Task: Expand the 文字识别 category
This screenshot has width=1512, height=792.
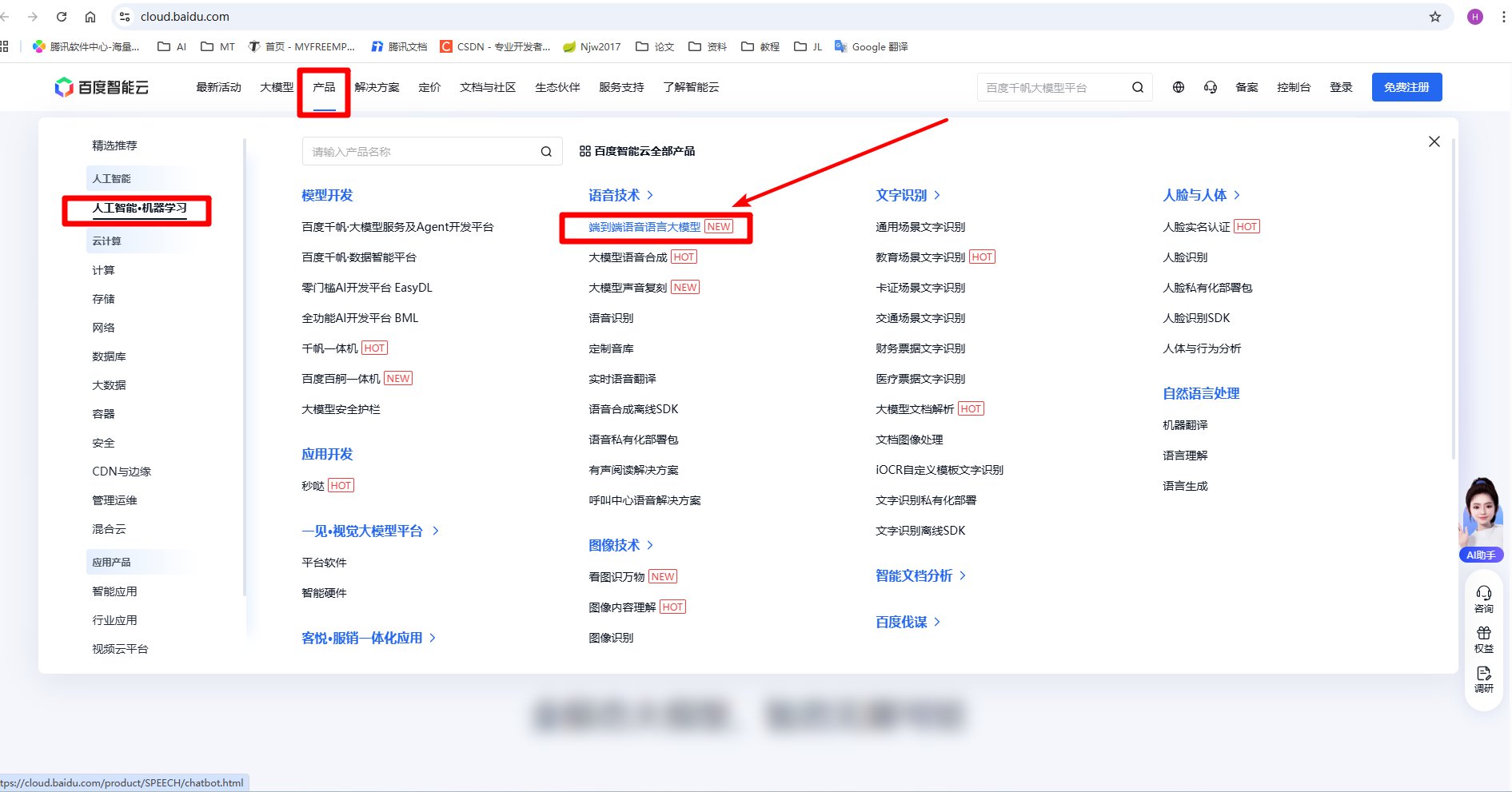Action: [x=908, y=195]
